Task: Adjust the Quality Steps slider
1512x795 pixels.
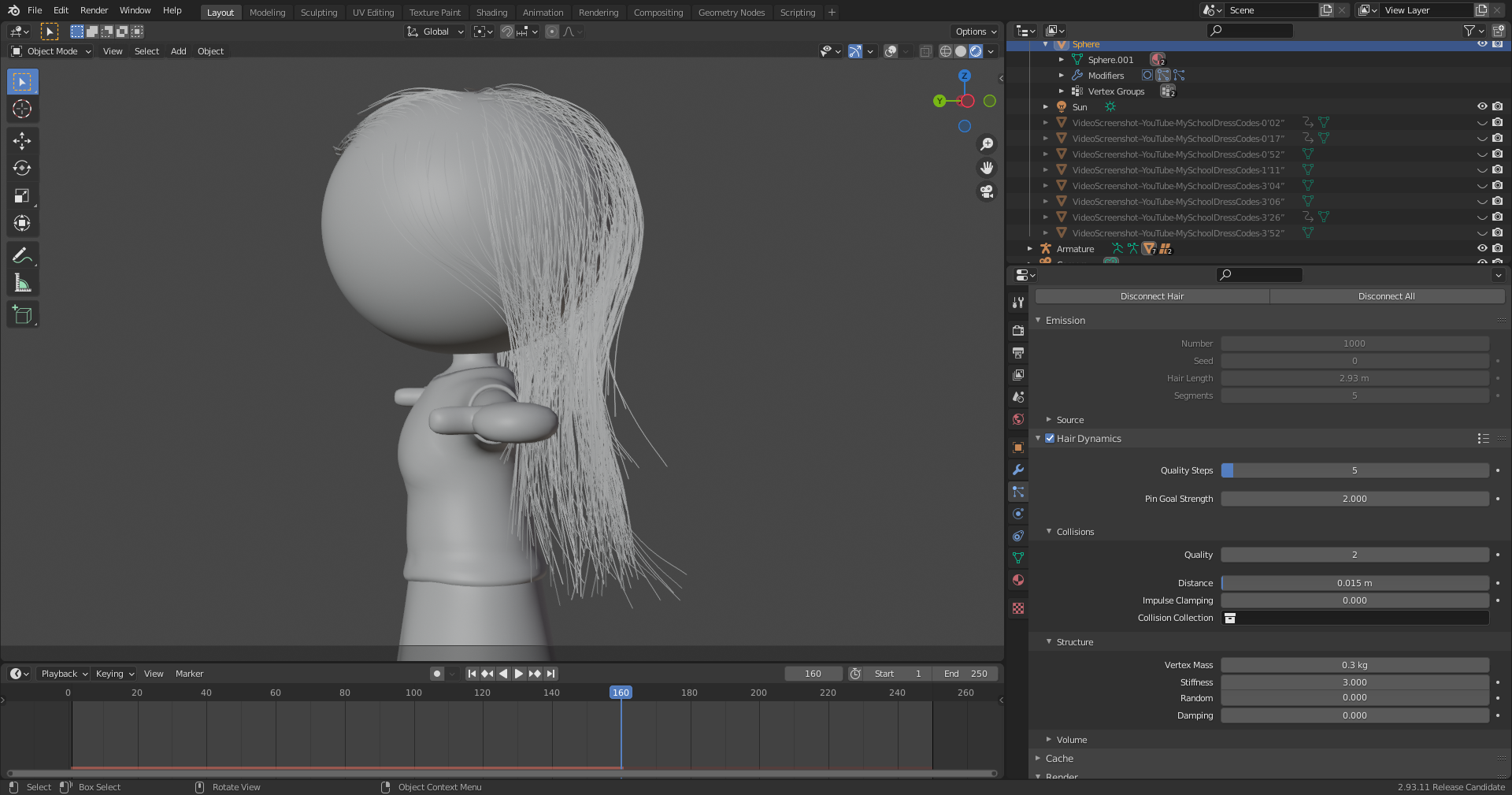Action: (1354, 470)
